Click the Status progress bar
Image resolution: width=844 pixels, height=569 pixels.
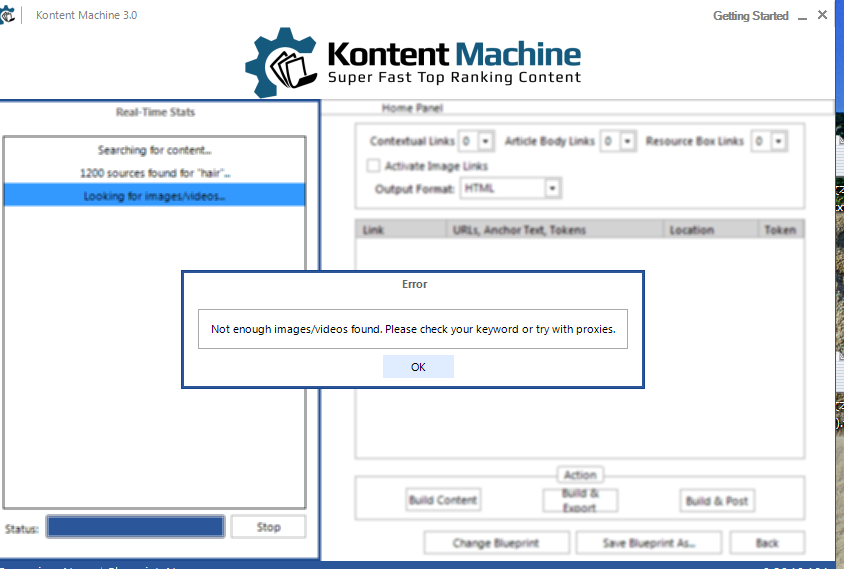click(135, 526)
